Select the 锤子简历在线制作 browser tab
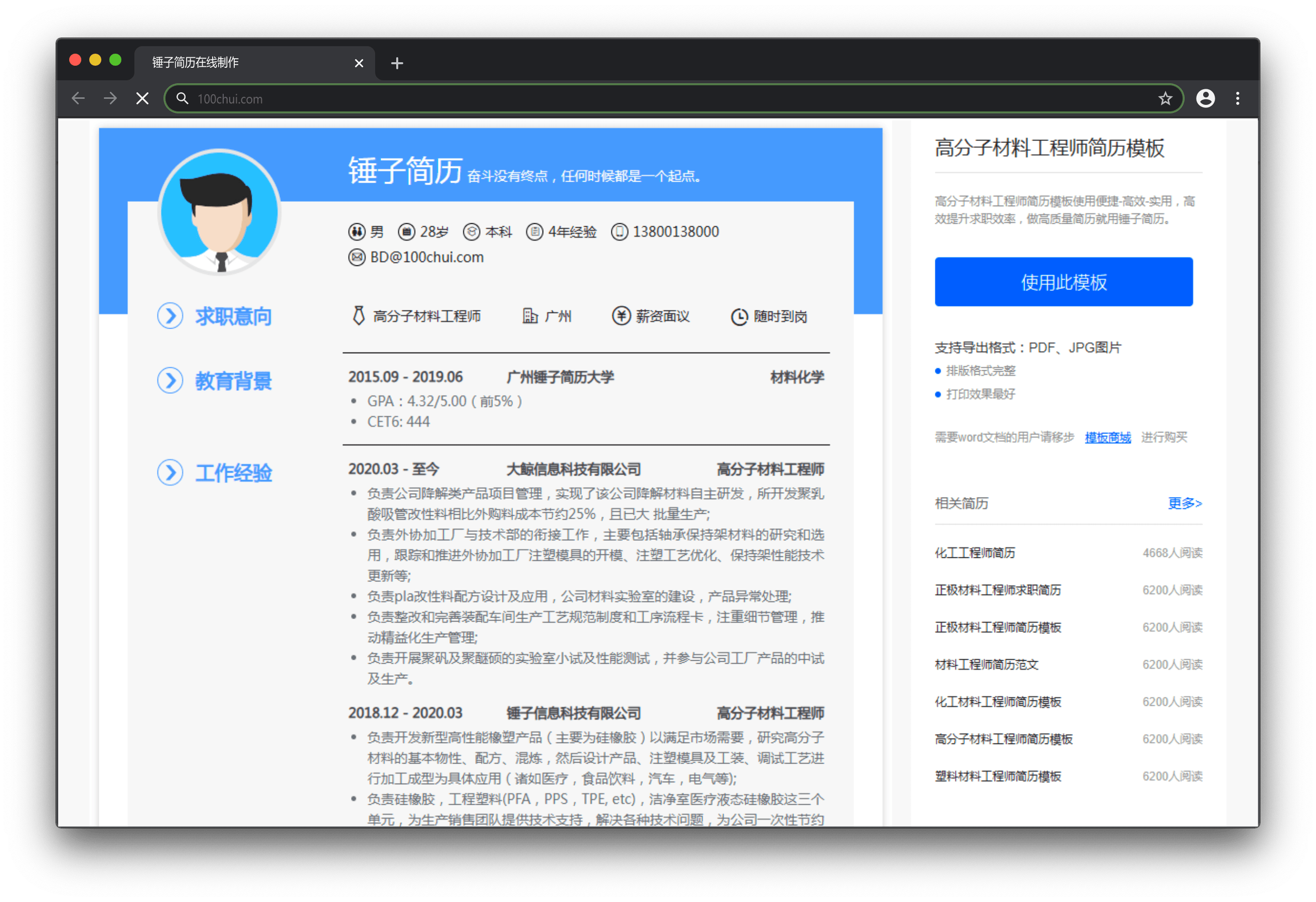 click(x=255, y=63)
